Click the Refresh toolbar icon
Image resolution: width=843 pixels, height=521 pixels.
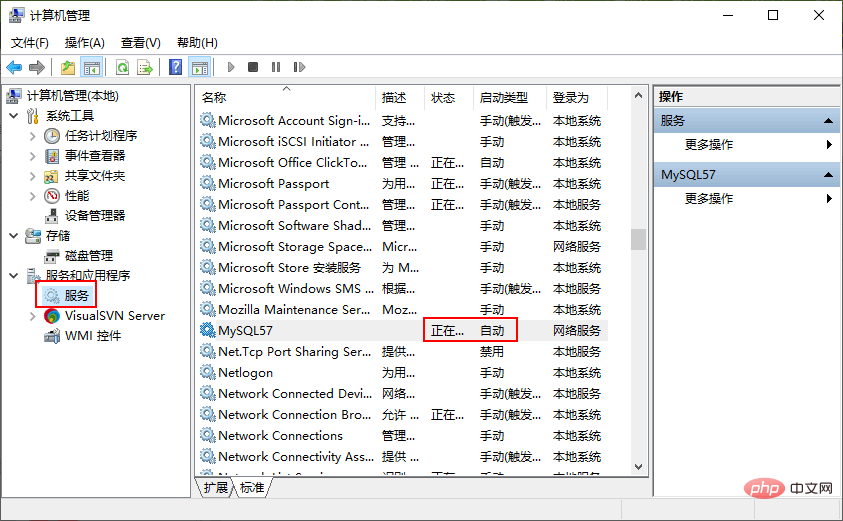pos(123,67)
